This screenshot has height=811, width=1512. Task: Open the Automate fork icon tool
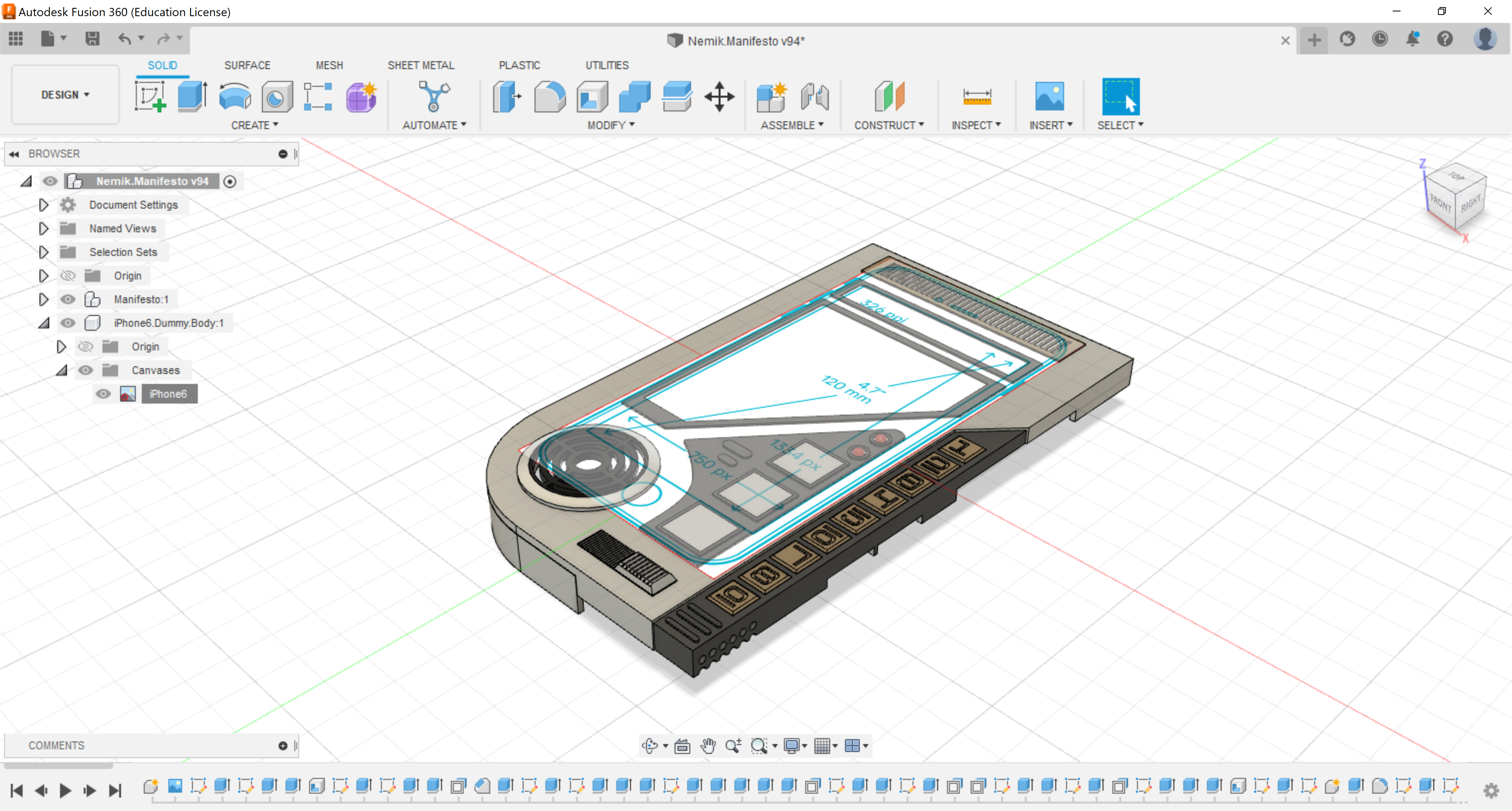[434, 97]
